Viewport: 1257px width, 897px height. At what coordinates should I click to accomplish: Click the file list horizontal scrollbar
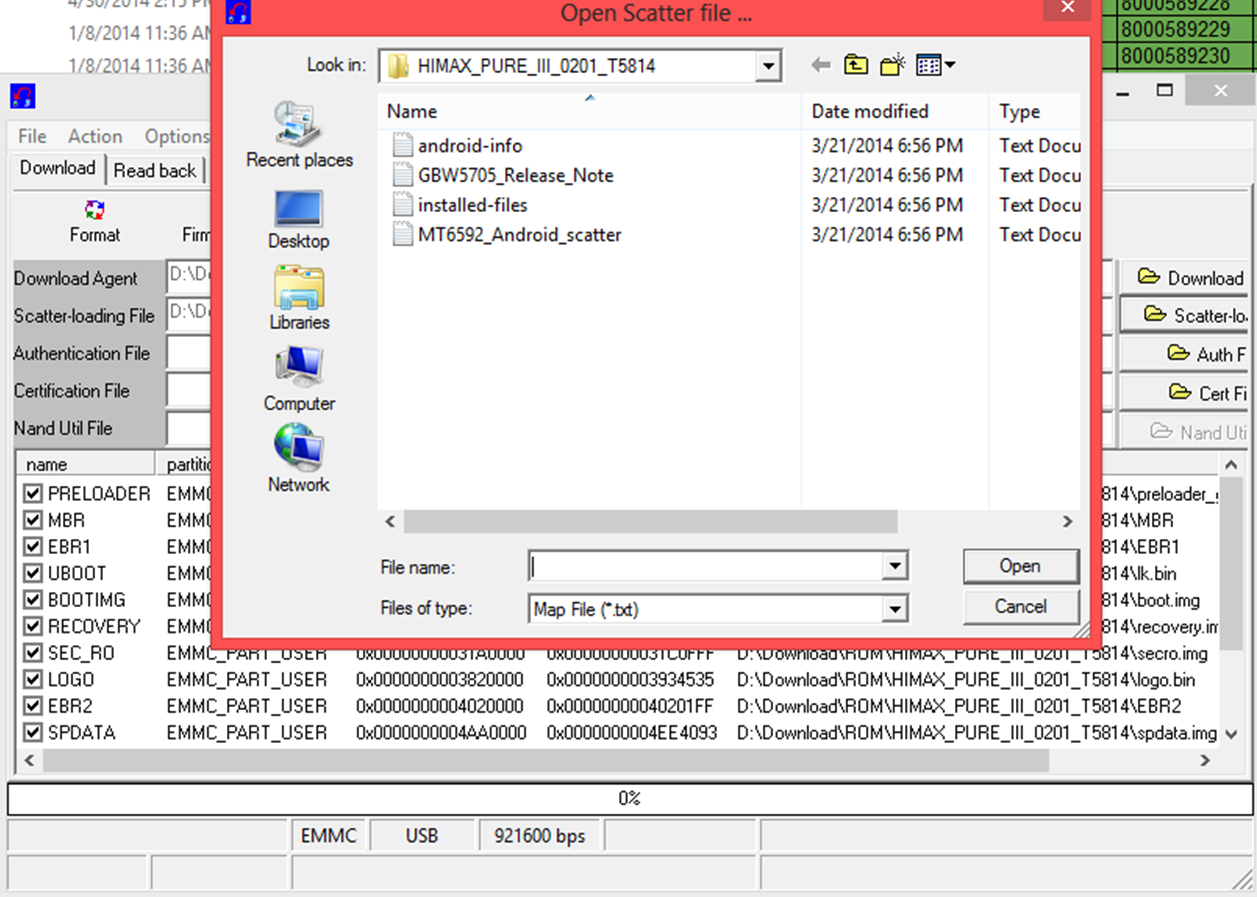click(650, 522)
